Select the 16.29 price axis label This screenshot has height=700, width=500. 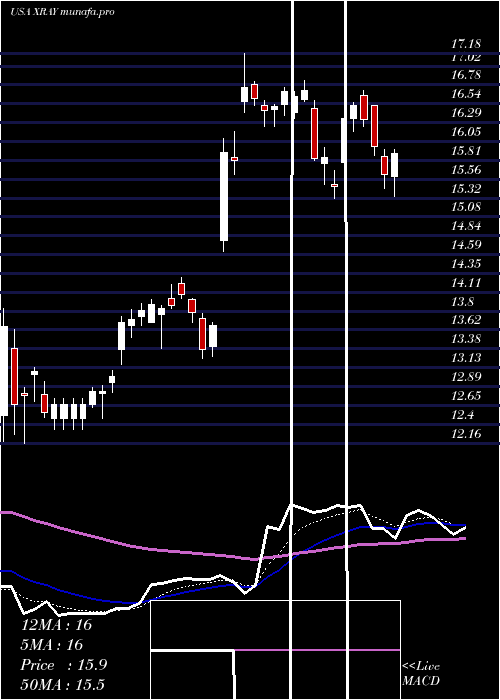[x=466, y=112]
